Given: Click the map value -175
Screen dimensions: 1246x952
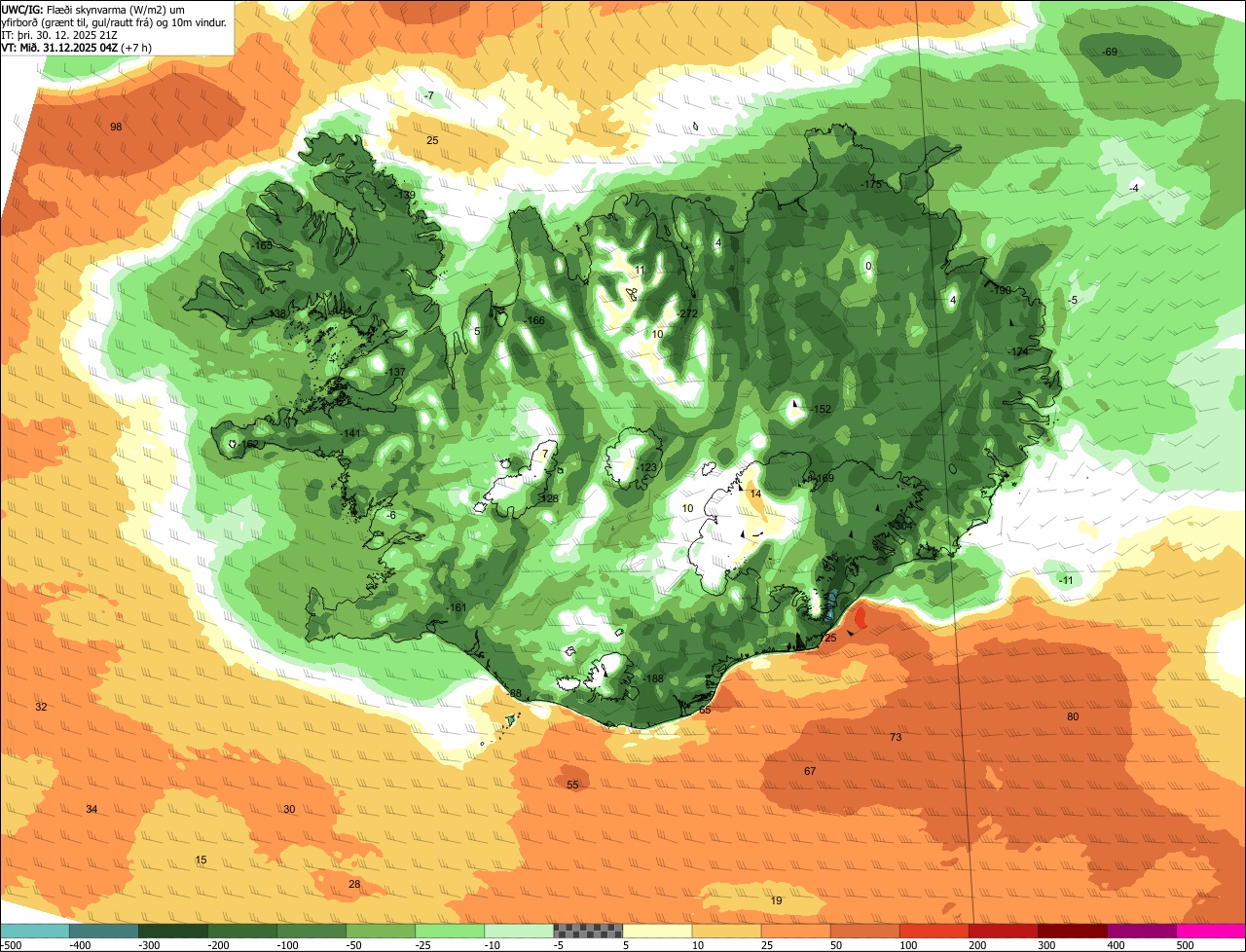Looking at the screenshot, I should 871,184.
